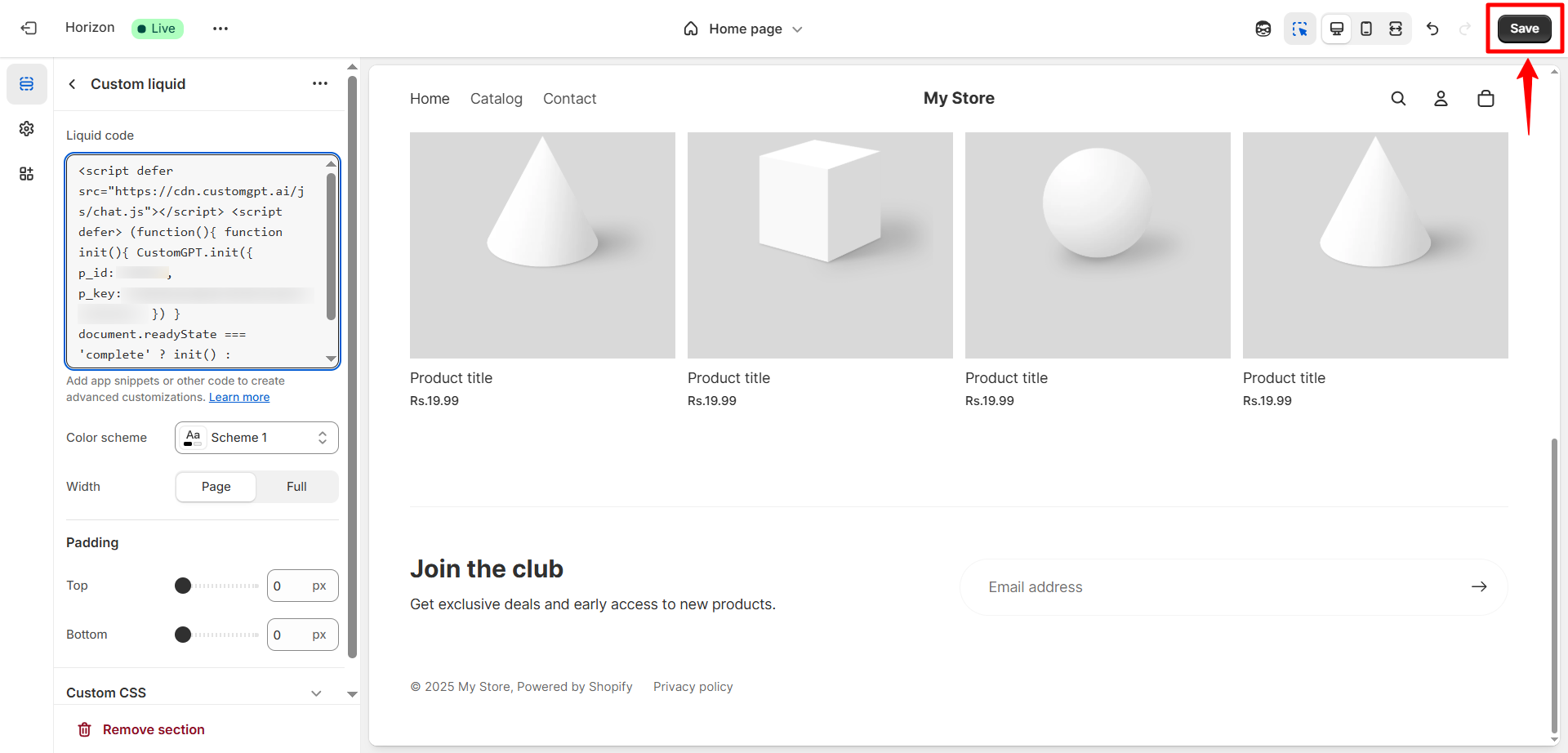
Task: Click the Horizon theme name
Action: point(90,28)
